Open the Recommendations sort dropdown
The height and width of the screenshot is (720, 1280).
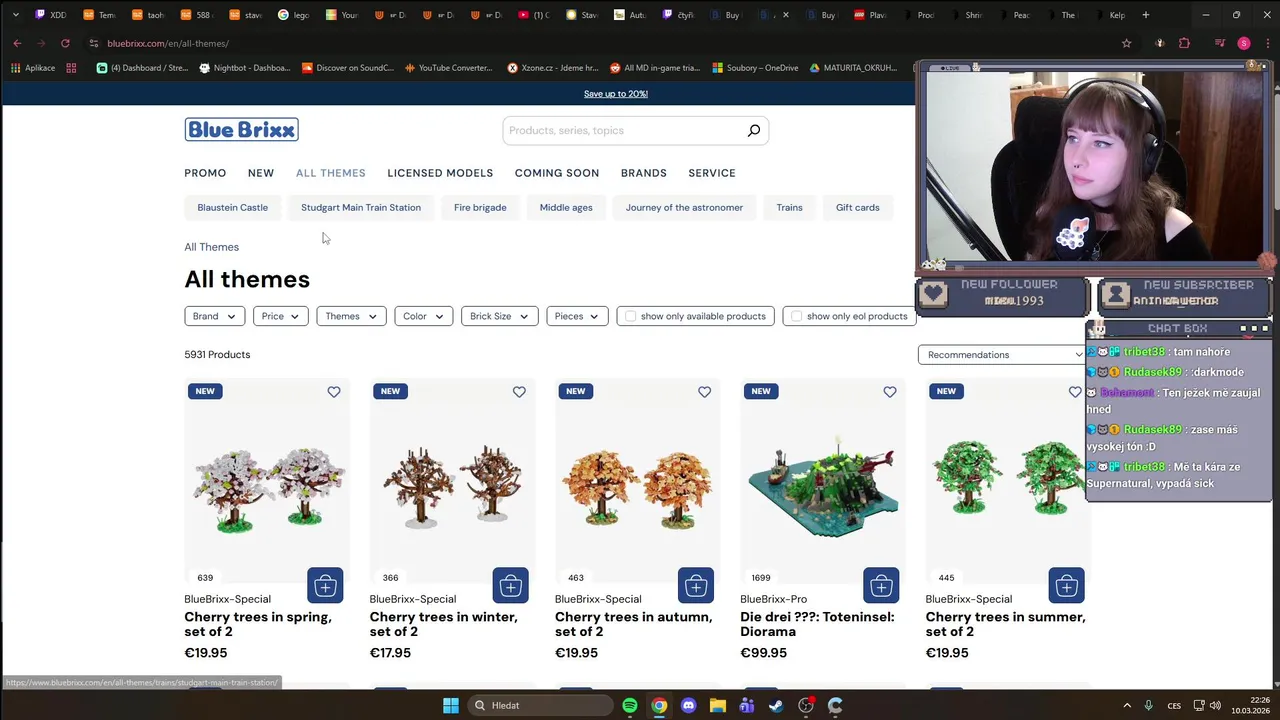click(1002, 355)
